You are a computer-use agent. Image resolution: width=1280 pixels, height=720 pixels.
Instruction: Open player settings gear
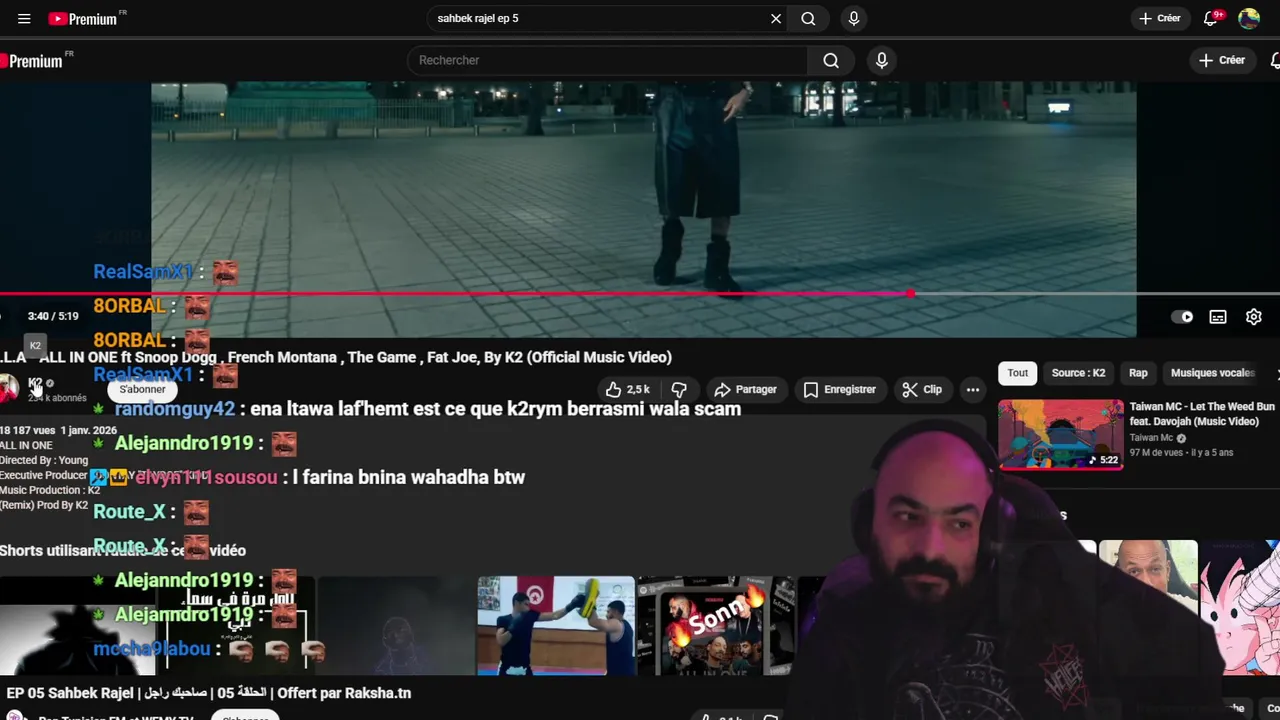click(1254, 317)
